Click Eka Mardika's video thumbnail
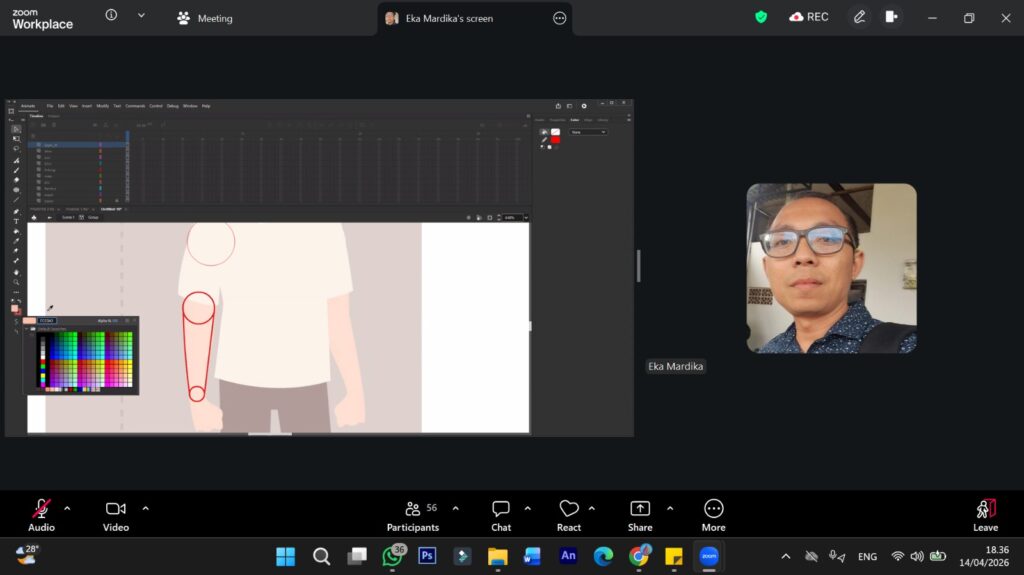Screen dimensions: 1024x575 click(x=831, y=268)
